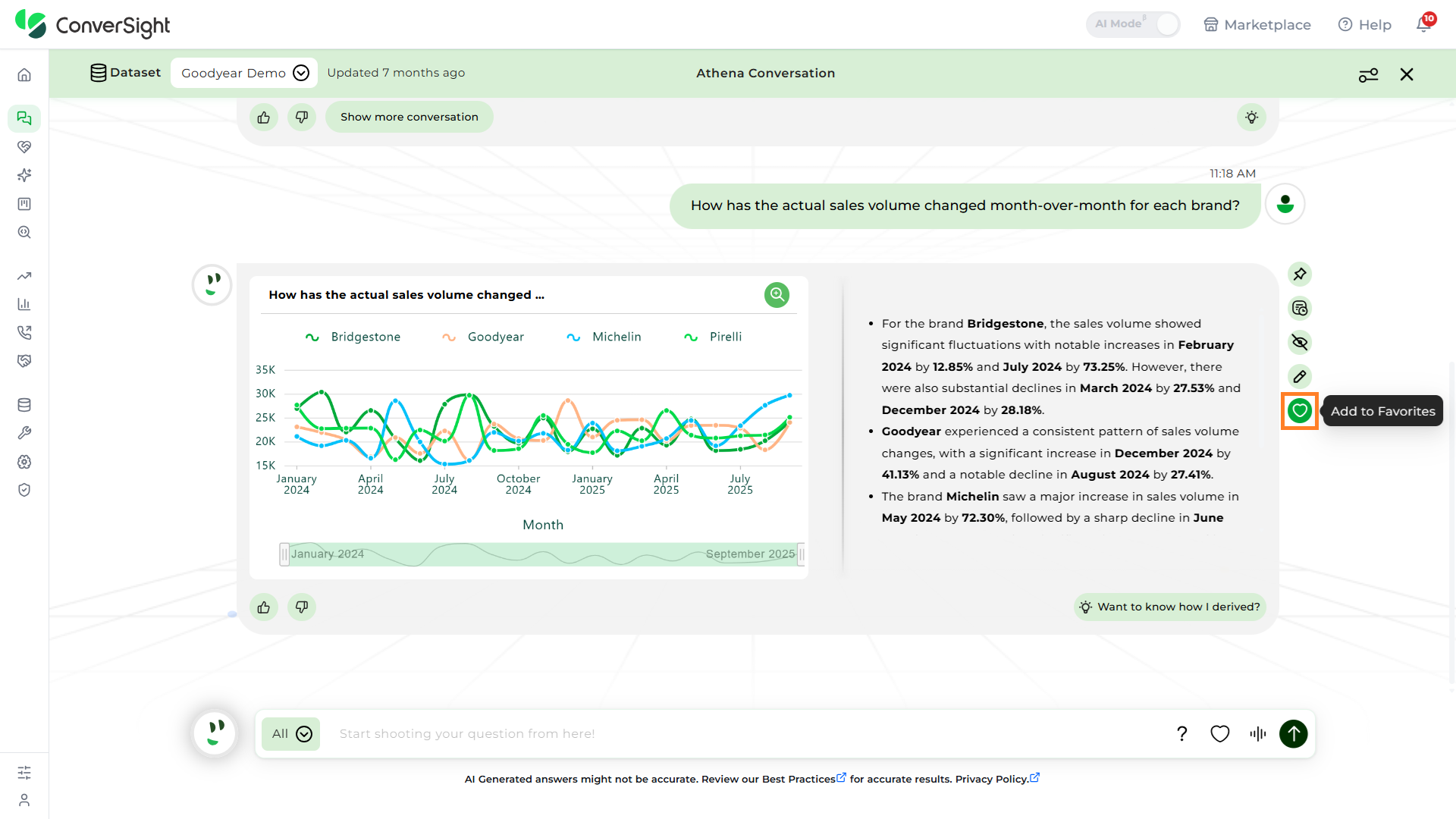Zoom into the sales volume chart
This screenshot has height=819, width=1456.
(777, 294)
